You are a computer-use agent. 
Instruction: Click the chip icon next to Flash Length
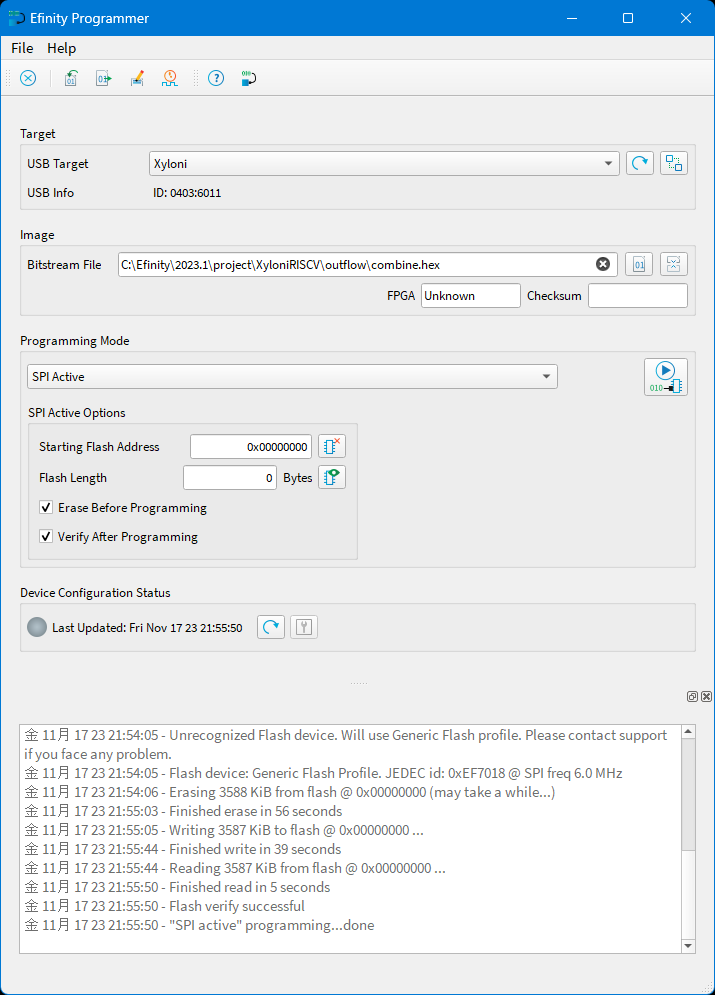pyautogui.click(x=331, y=477)
